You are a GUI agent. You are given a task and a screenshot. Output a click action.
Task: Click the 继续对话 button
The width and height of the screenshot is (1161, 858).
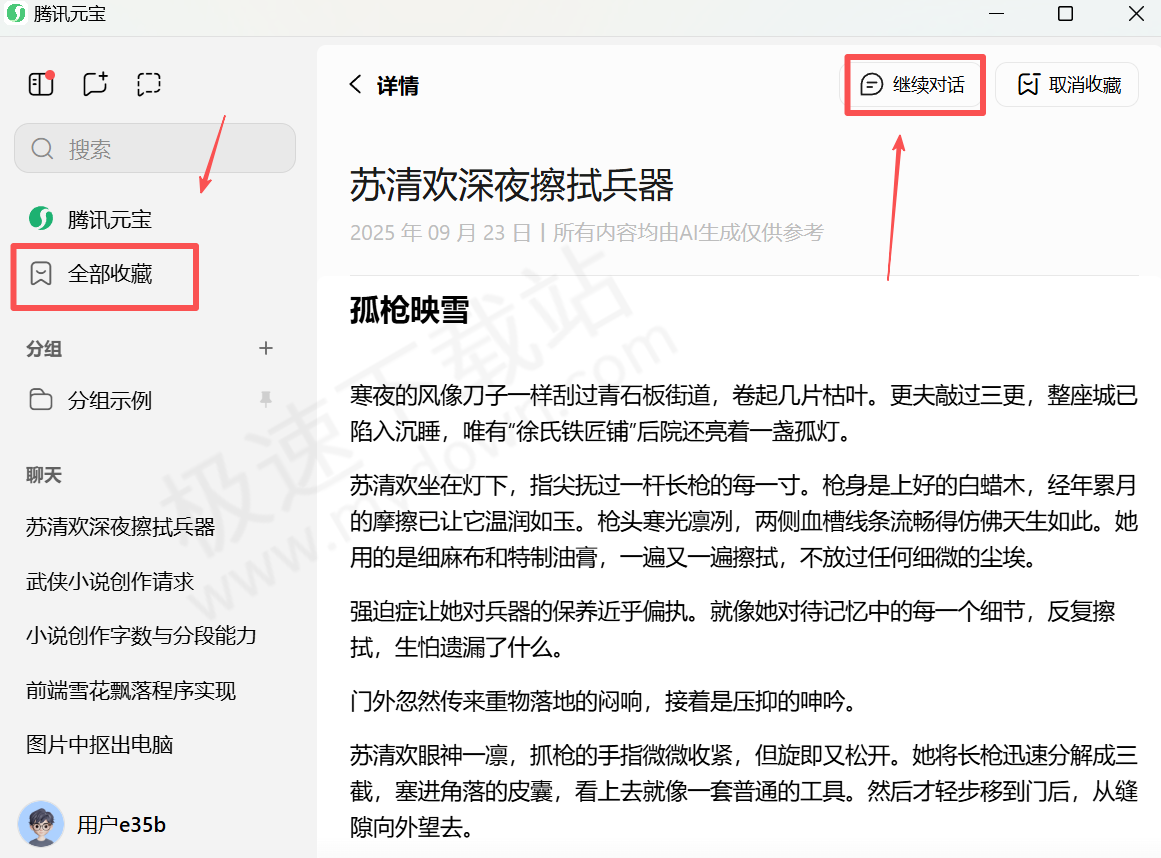coord(913,84)
